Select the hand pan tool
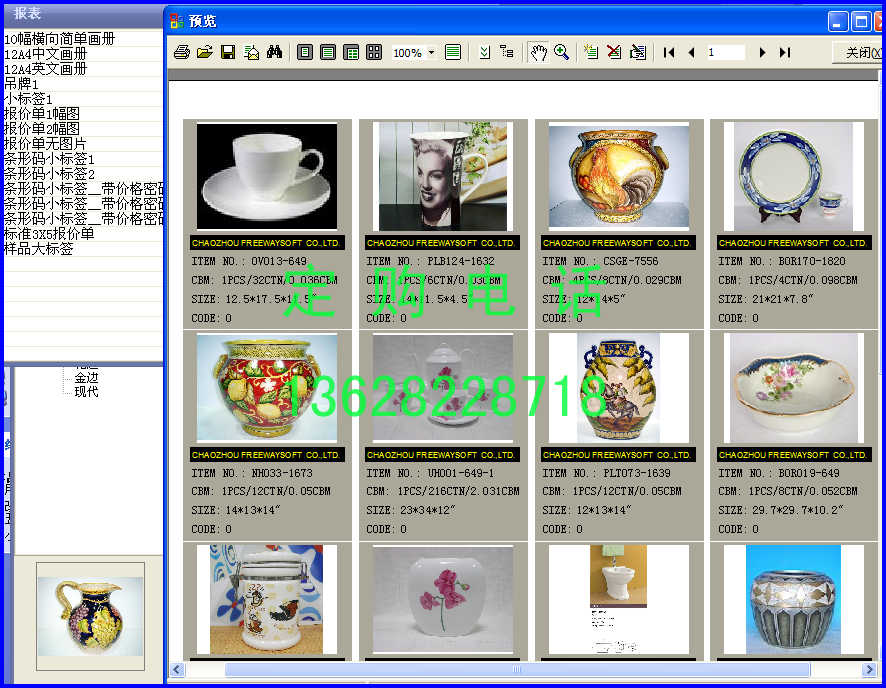 (x=538, y=53)
